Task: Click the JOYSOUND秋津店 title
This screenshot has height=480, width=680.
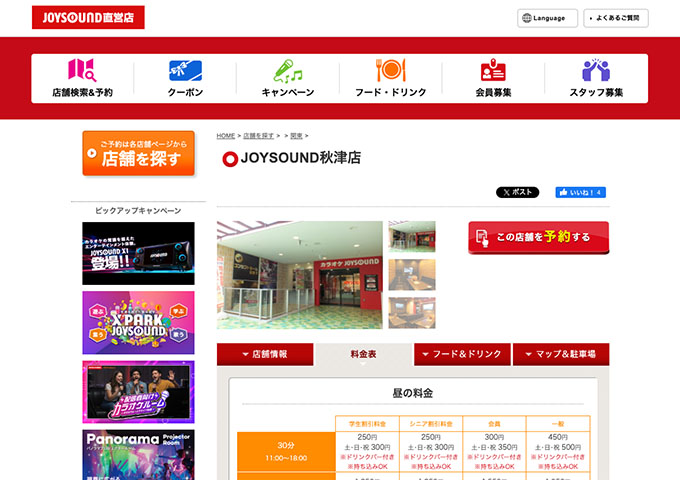Action: (x=301, y=158)
